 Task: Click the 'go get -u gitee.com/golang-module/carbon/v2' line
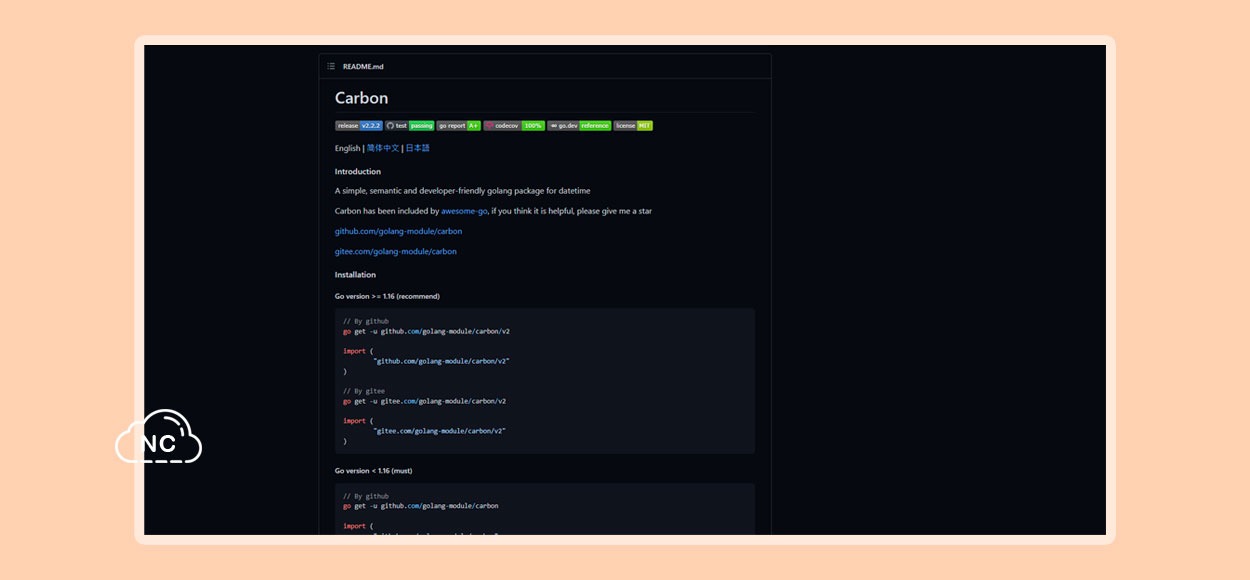[x=424, y=401]
